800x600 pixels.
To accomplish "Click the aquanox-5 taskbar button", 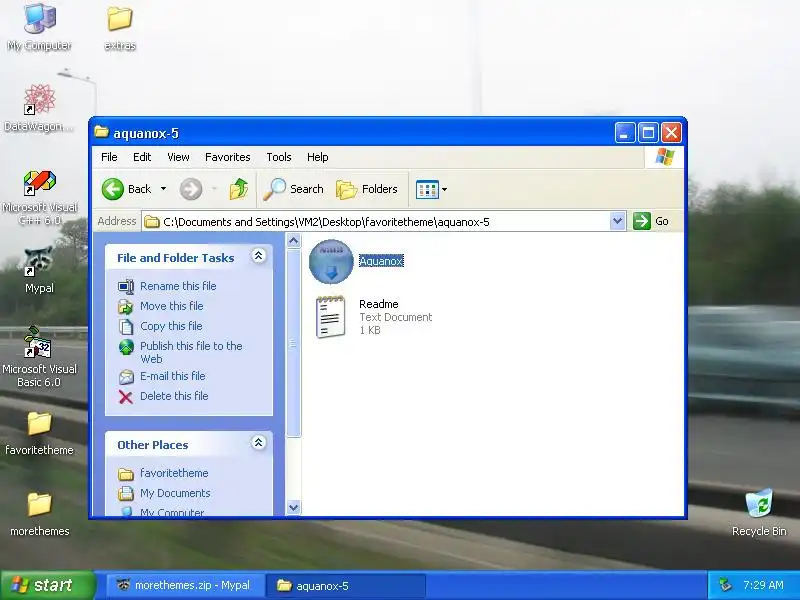I will [345, 585].
